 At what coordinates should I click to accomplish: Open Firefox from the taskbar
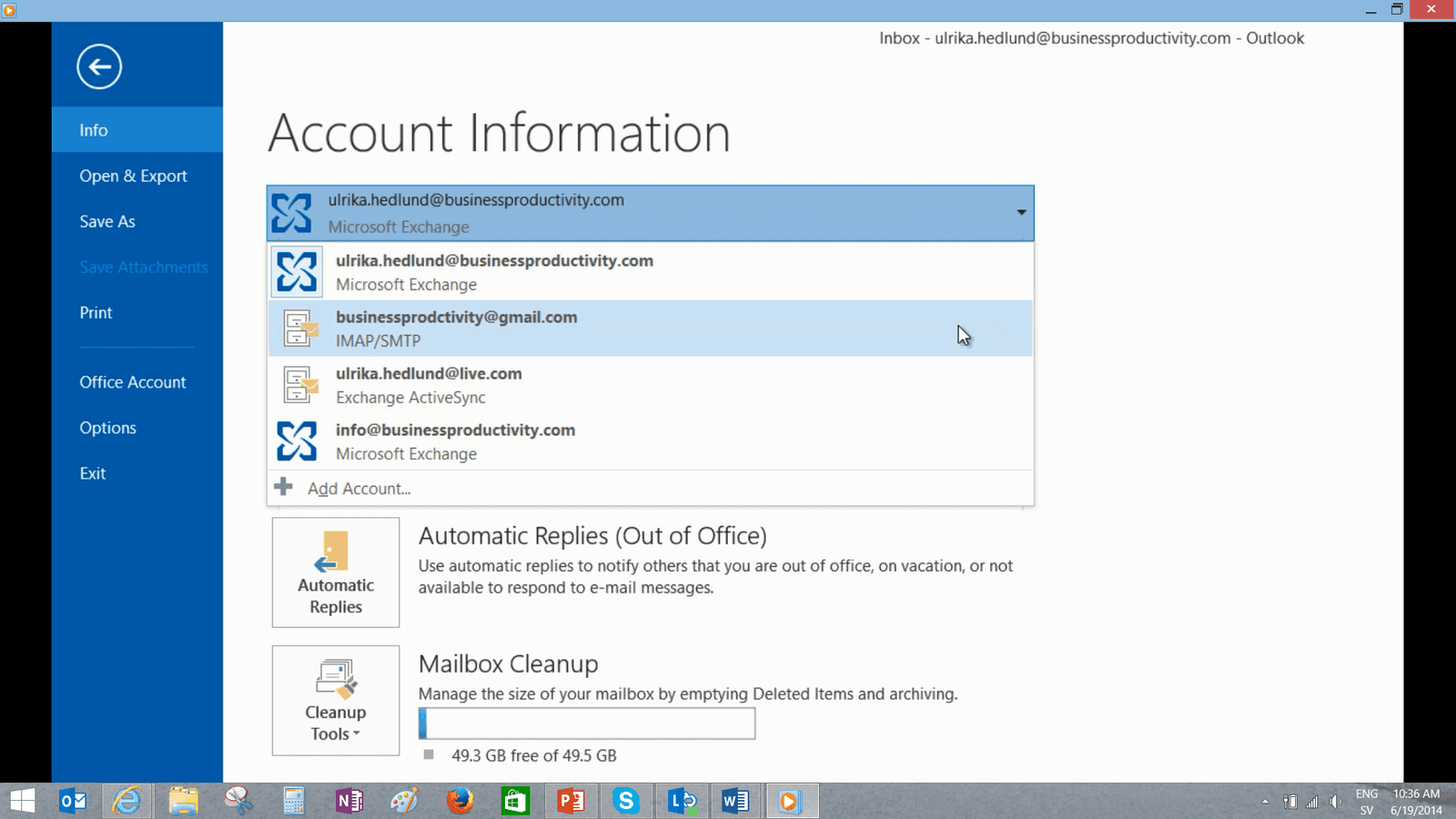[x=460, y=801]
